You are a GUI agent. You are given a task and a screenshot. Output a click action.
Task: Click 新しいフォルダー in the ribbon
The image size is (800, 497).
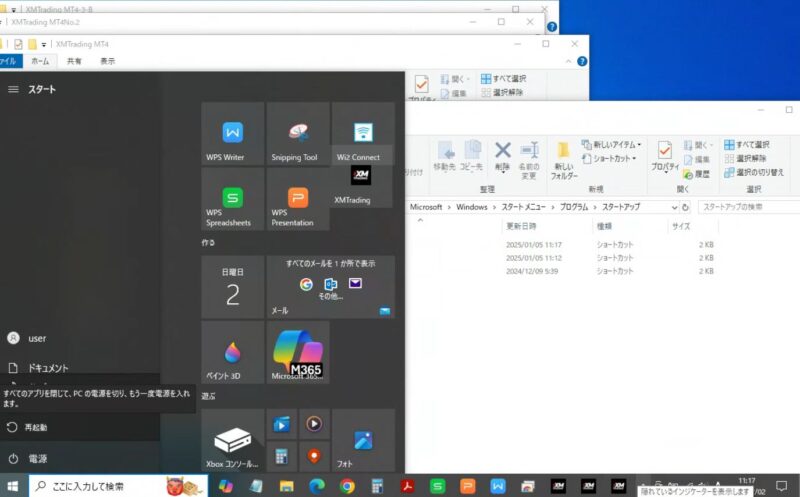coord(564,160)
